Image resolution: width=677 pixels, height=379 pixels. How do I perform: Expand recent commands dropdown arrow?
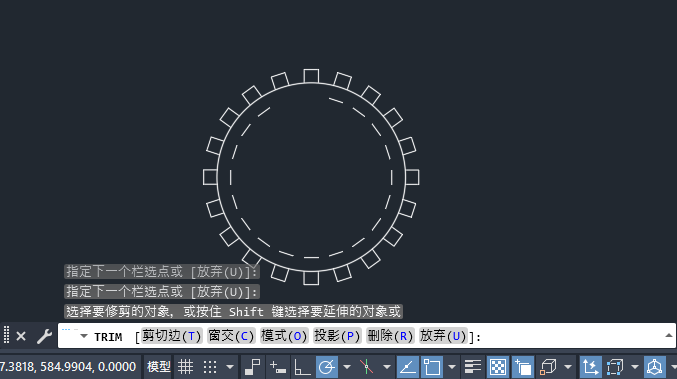pos(84,336)
